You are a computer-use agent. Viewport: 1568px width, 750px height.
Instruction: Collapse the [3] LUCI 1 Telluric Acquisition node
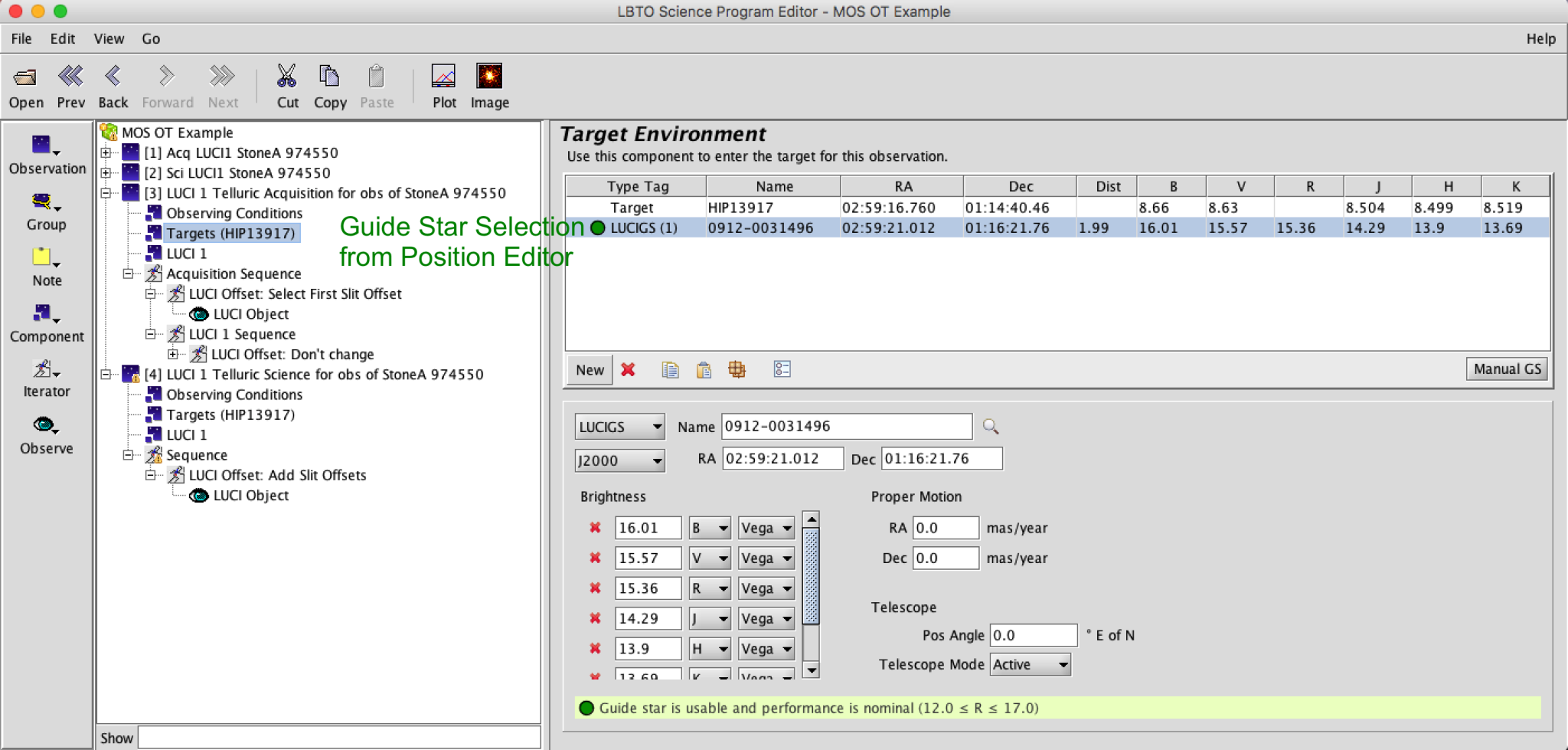pos(106,193)
